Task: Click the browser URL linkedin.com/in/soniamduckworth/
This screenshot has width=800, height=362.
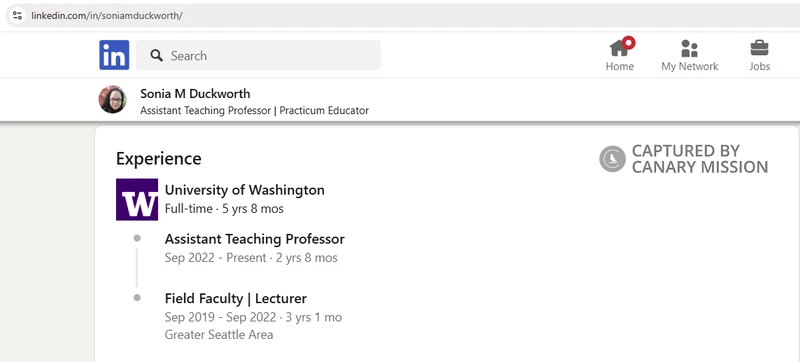Action: 107,15
